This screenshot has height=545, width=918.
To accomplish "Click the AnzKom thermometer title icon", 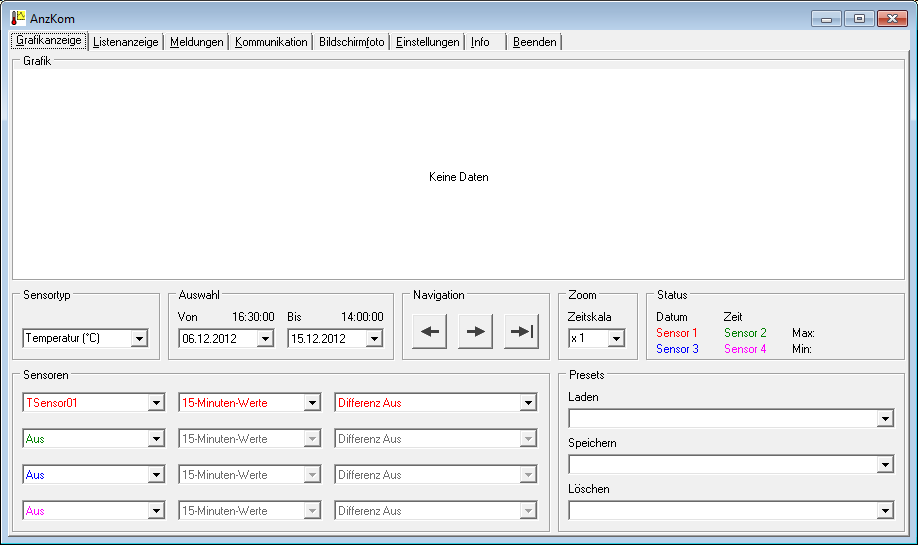I will [18, 18].
